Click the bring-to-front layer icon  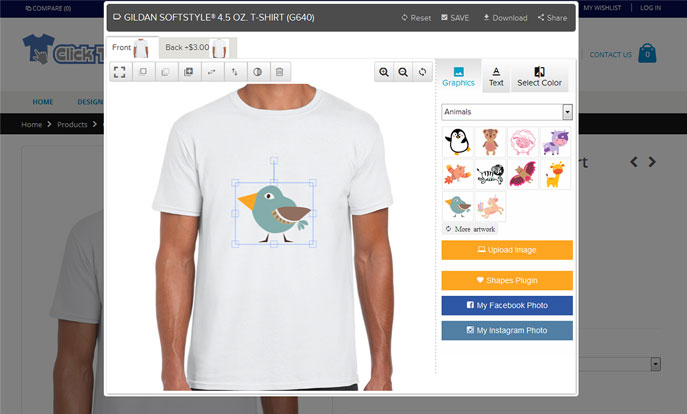pos(143,72)
